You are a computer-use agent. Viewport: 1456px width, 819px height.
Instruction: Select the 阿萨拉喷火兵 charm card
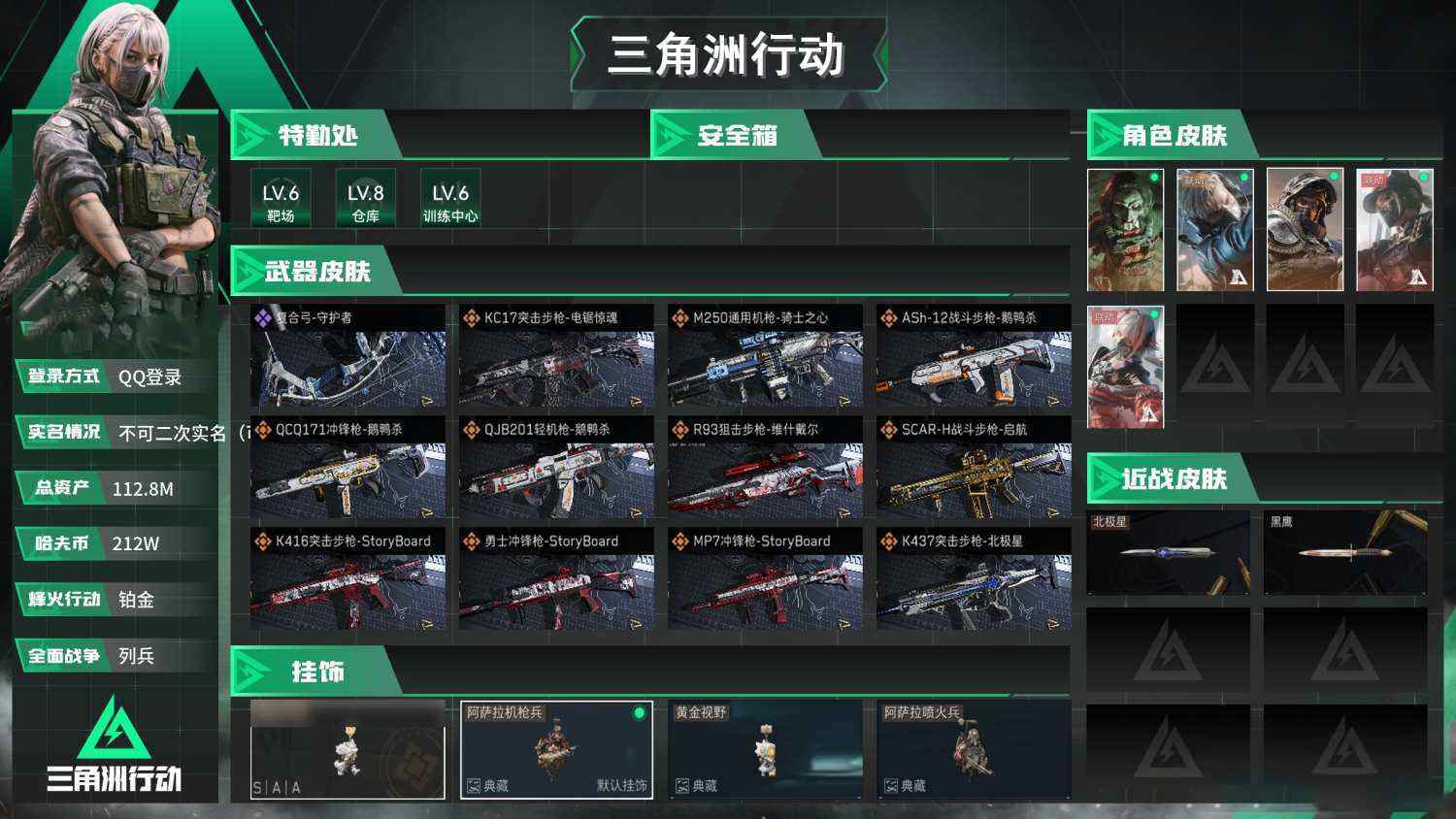pyautogui.click(x=974, y=750)
